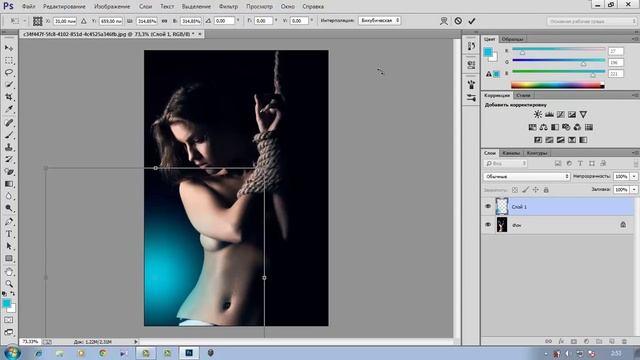The image size is (640, 360).
Task: Select the Lasso tool
Action: point(9,73)
